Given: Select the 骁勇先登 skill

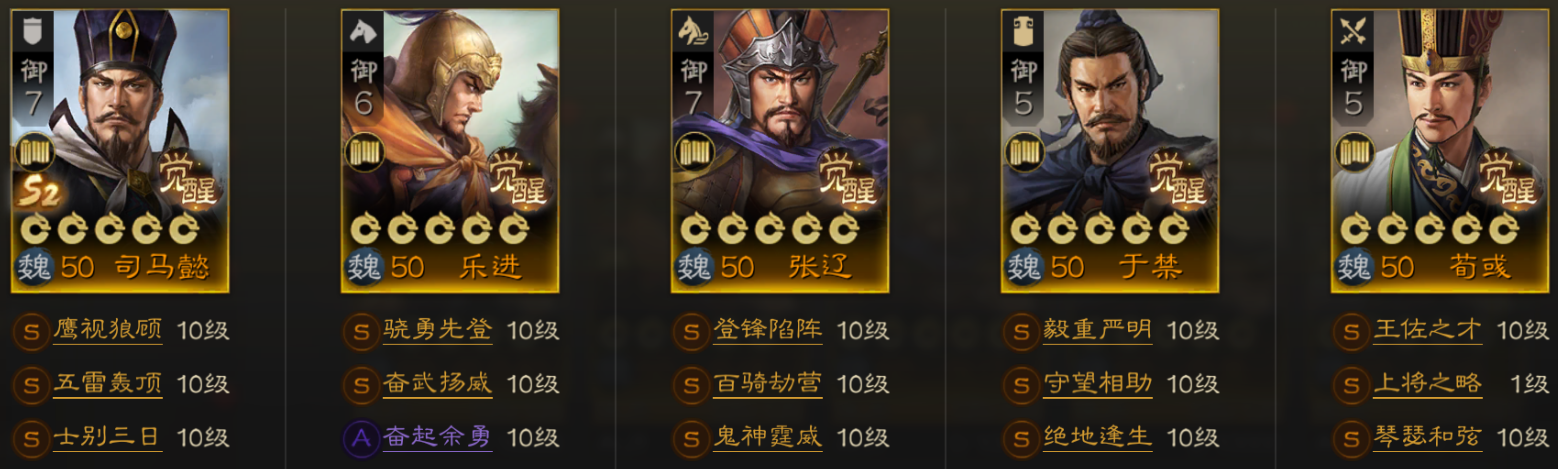Looking at the screenshot, I should pos(437,331).
